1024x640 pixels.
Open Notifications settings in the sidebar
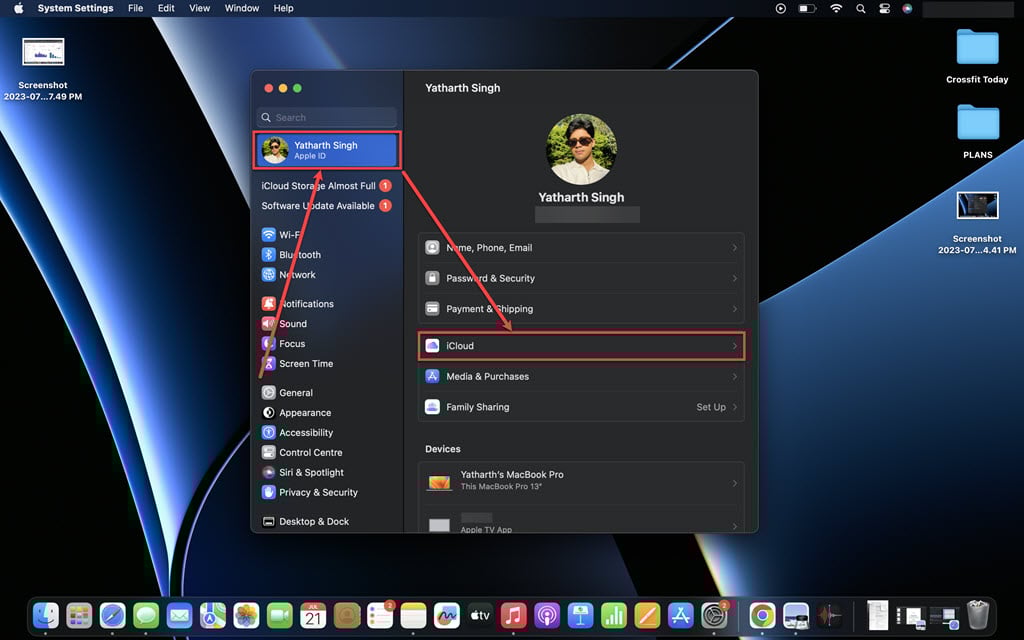tap(297, 304)
